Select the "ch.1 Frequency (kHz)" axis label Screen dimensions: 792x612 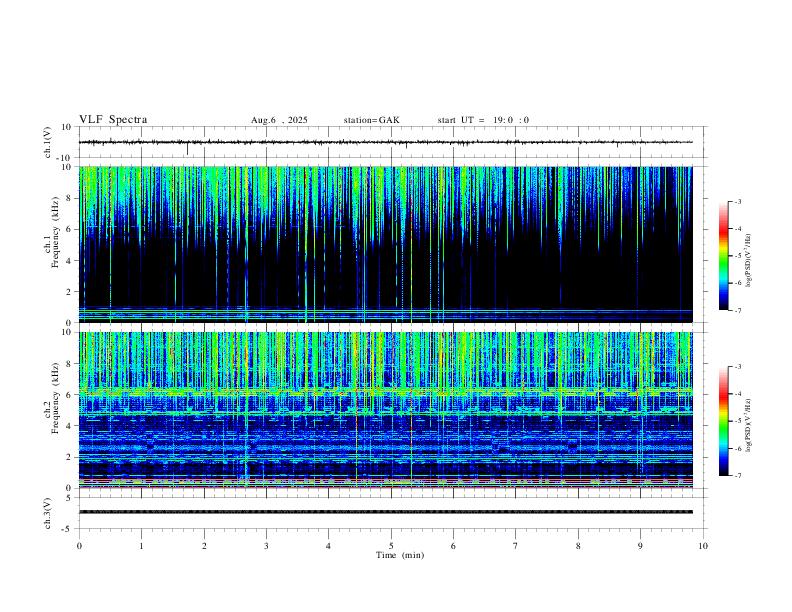click(52, 233)
